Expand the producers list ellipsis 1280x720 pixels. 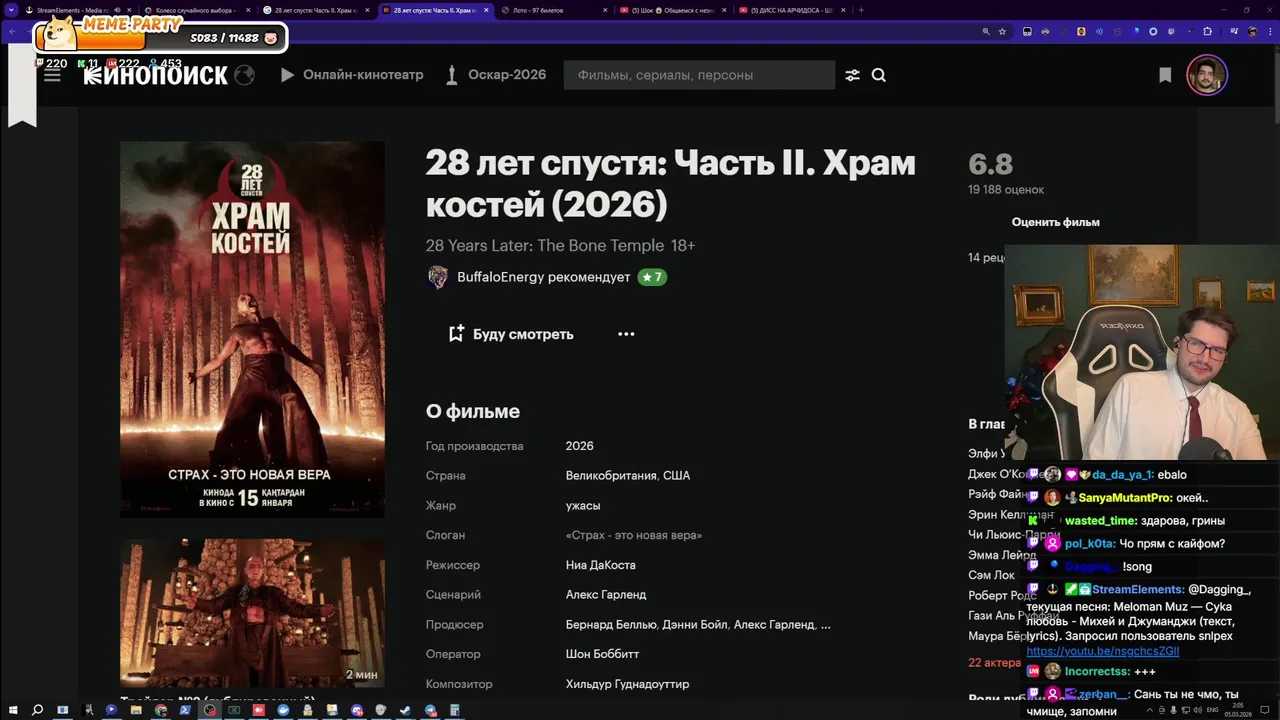coord(825,625)
